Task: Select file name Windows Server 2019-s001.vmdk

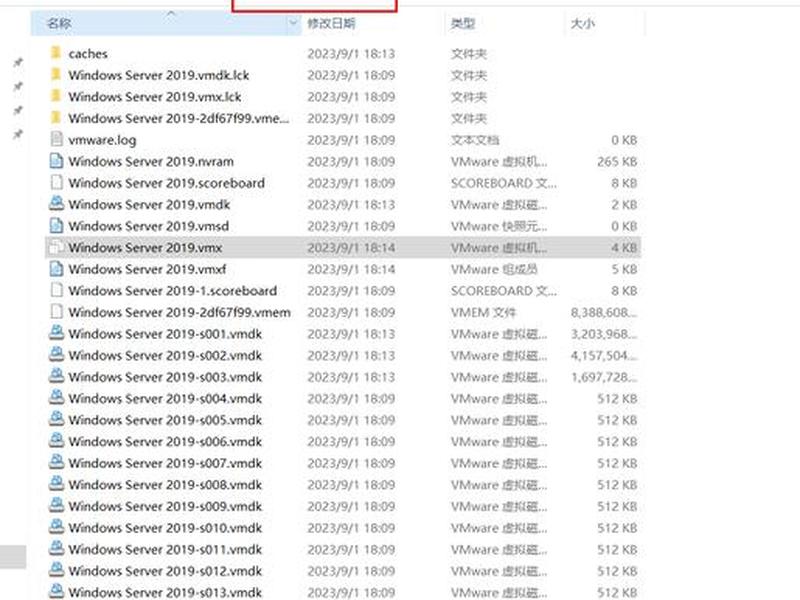Action: pos(165,334)
